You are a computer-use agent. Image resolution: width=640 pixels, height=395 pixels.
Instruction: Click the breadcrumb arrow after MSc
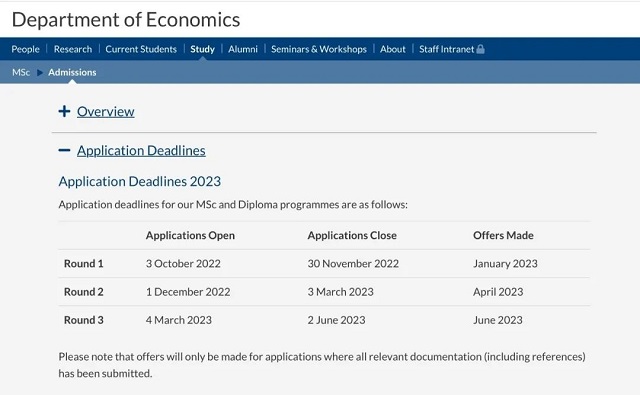[40, 73]
